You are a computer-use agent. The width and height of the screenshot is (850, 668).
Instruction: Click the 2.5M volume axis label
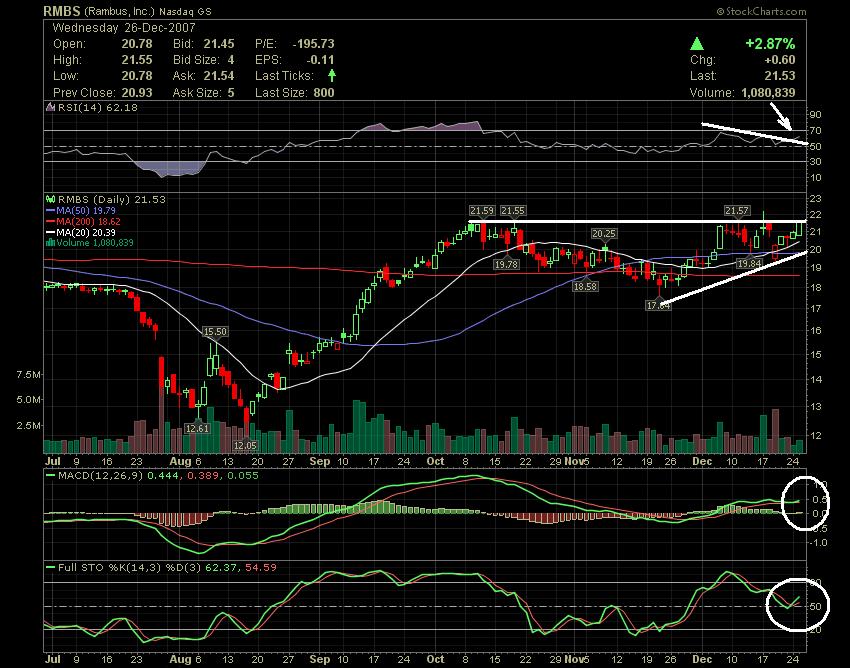coord(29,426)
